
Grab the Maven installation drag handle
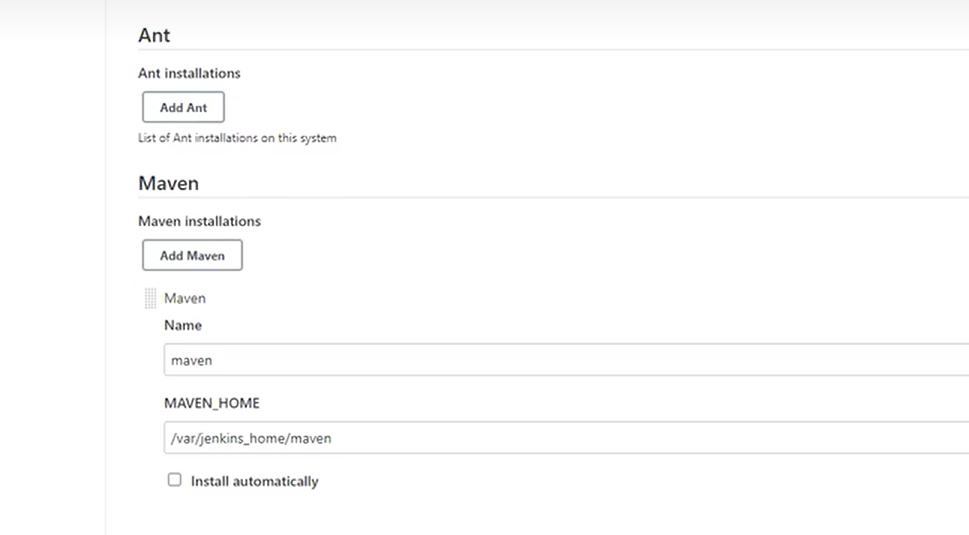tap(151, 298)
